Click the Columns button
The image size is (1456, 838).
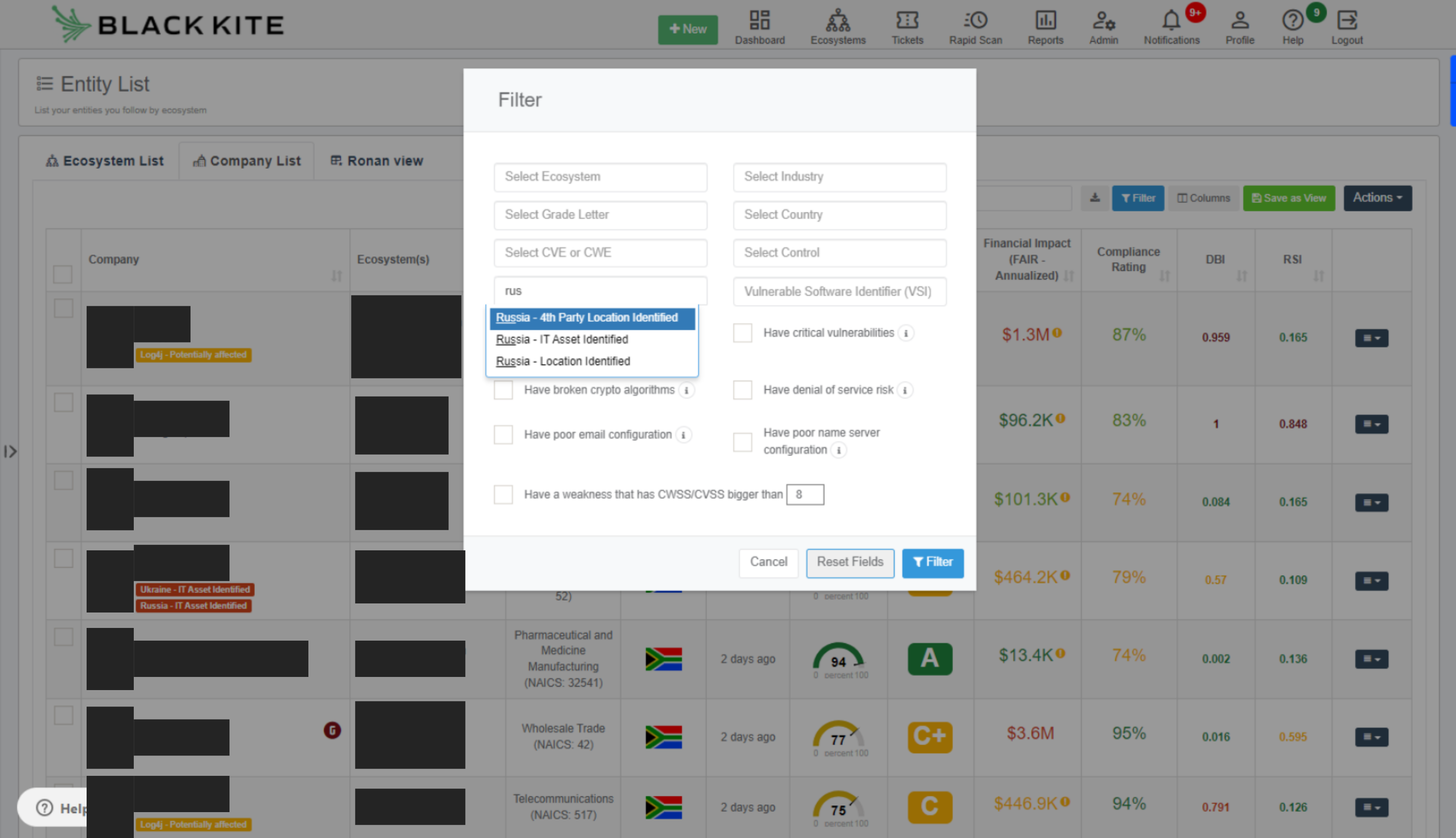coord(1203,198)
